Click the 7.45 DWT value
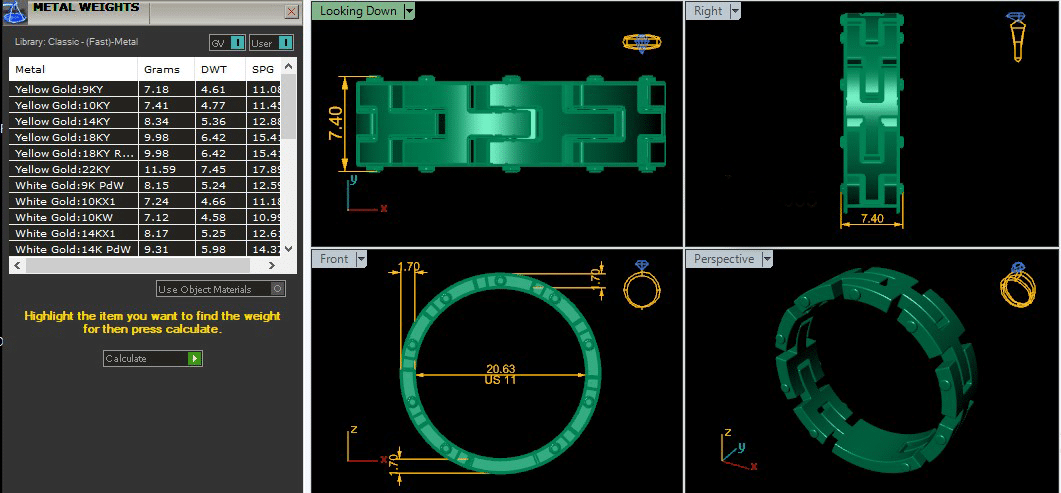 (212, 170)
